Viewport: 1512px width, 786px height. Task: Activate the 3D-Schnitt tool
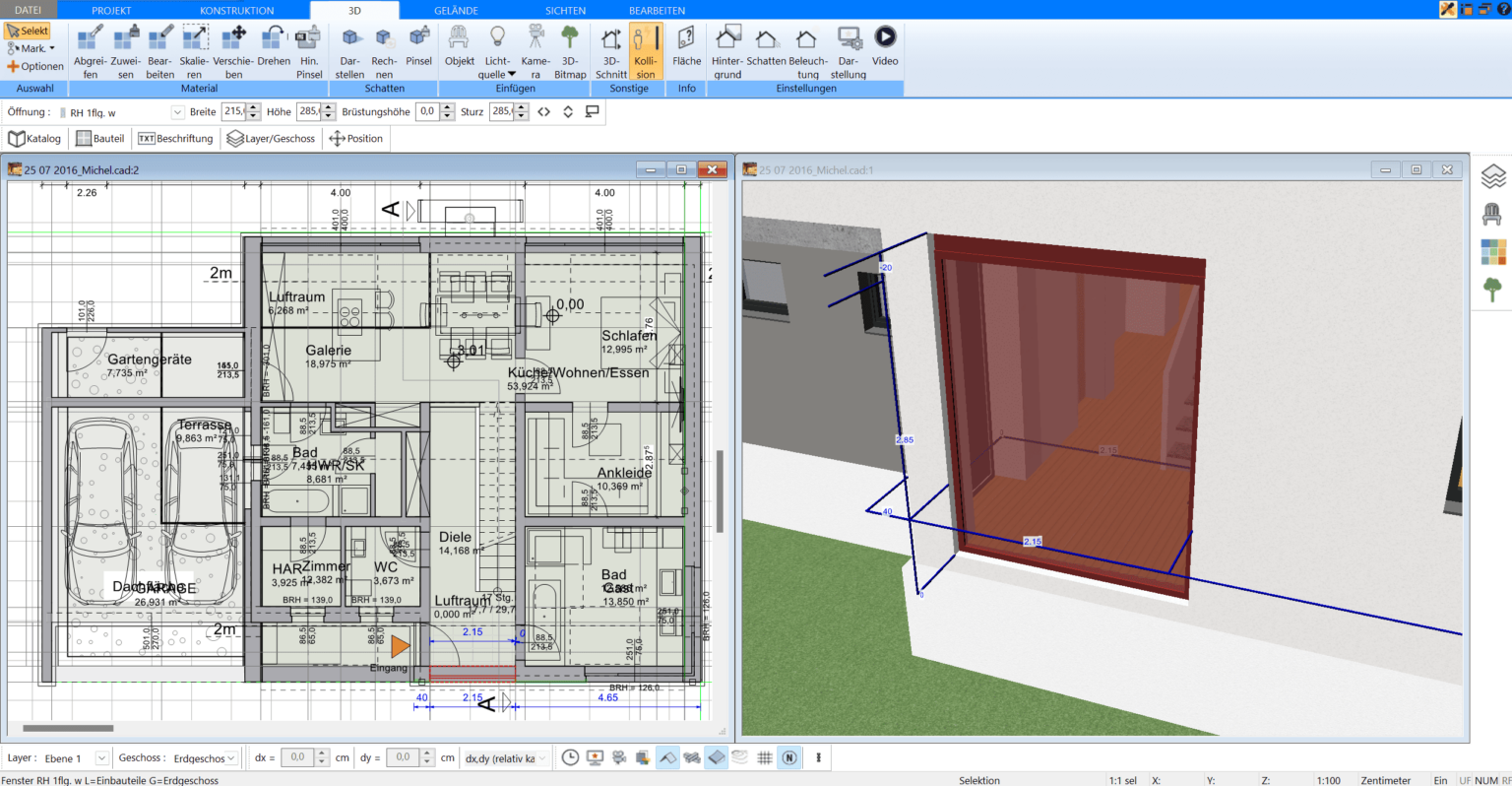click(610, 51)
